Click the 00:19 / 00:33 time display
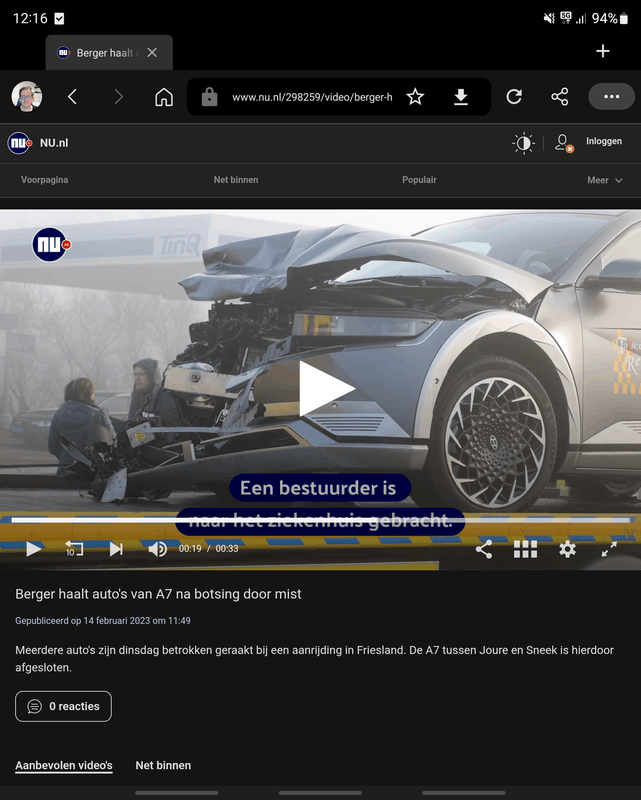The height and width of the screenshot is (800, 641). click(208, 548)
